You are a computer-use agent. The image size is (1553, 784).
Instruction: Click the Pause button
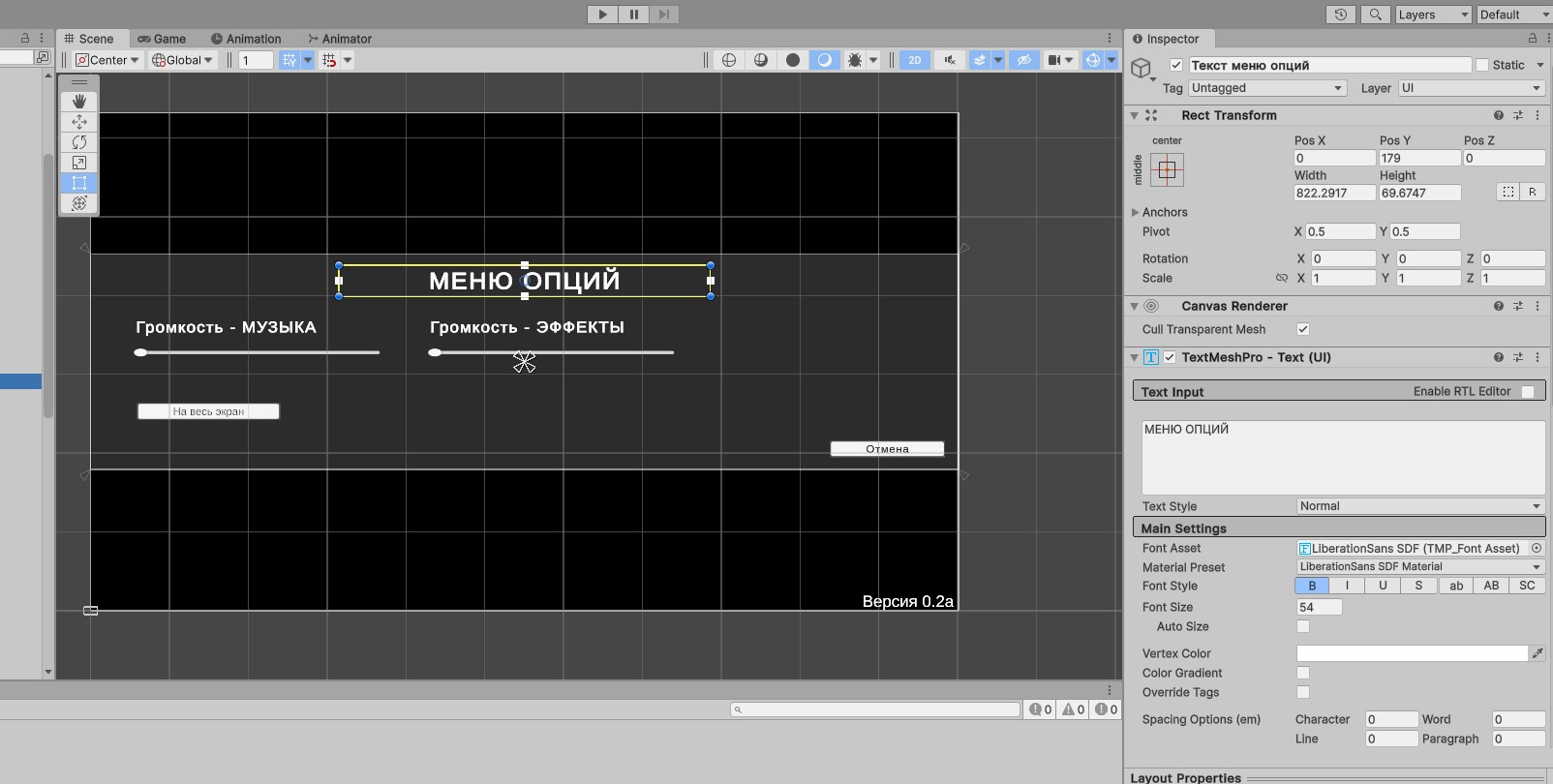point(633,15)
